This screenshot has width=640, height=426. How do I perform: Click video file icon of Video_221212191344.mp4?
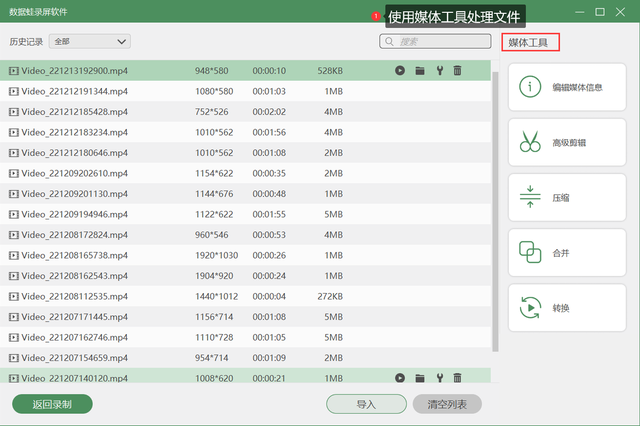(x=14, y=91)
